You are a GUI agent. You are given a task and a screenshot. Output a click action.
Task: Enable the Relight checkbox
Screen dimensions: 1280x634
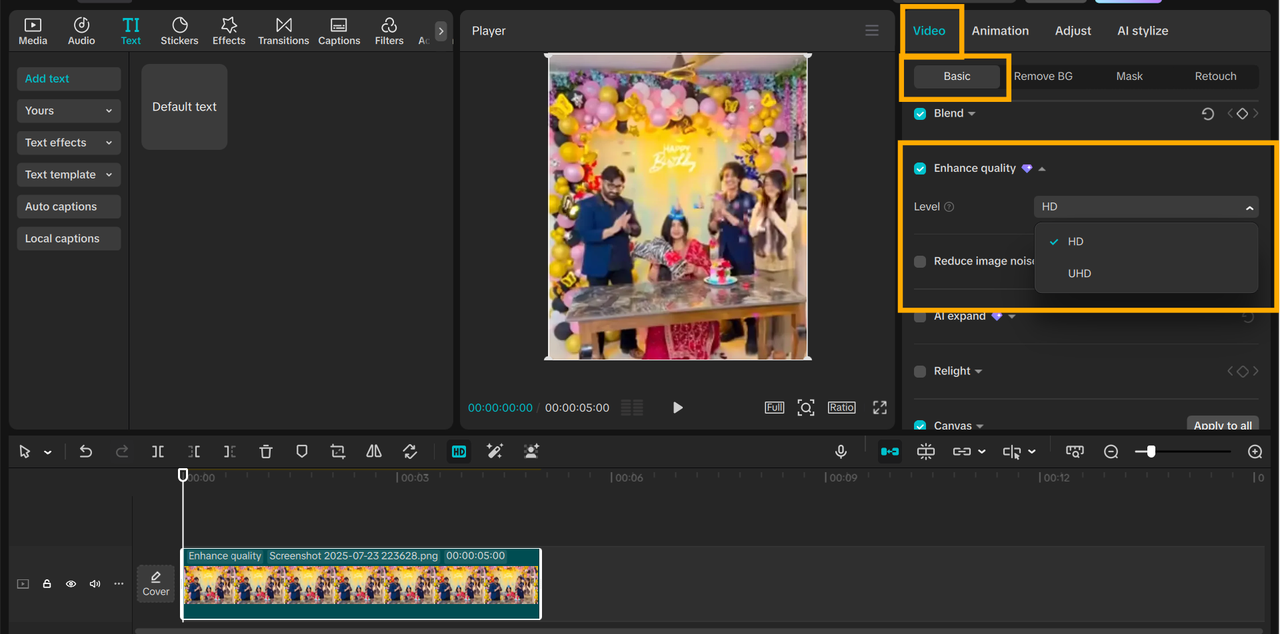coord(920,372)
